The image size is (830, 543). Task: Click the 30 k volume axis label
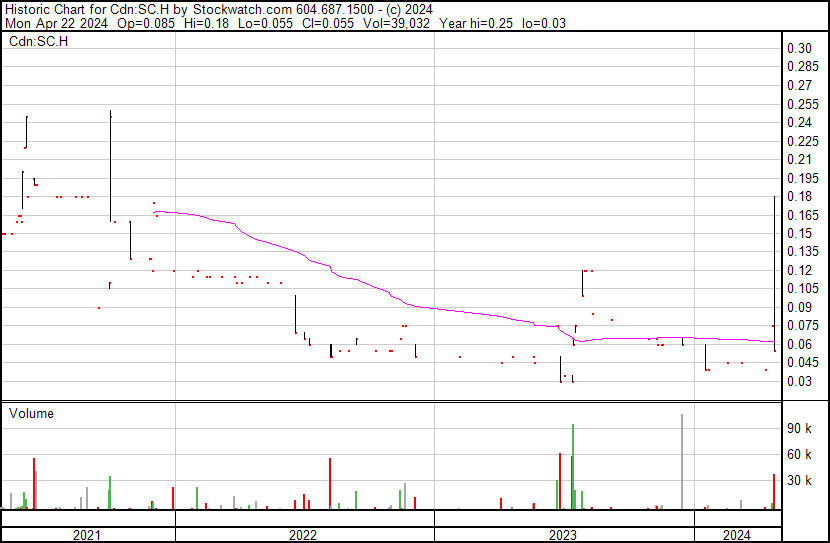click(x=799, y=480)
